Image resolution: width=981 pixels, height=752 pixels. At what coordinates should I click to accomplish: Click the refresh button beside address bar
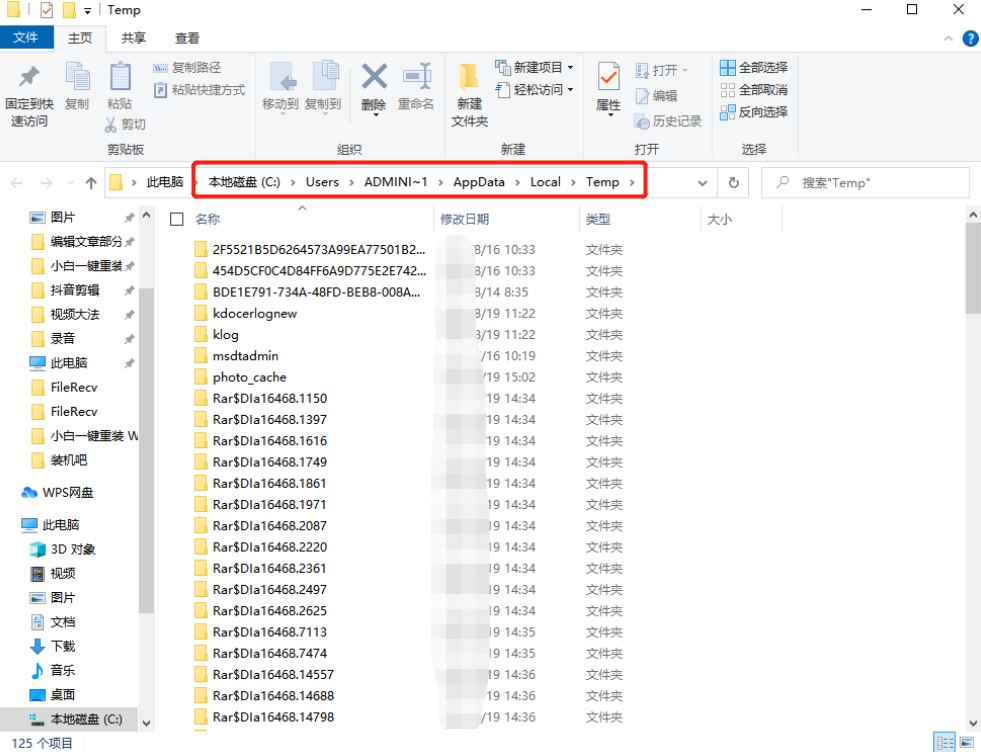coord(733,183)
